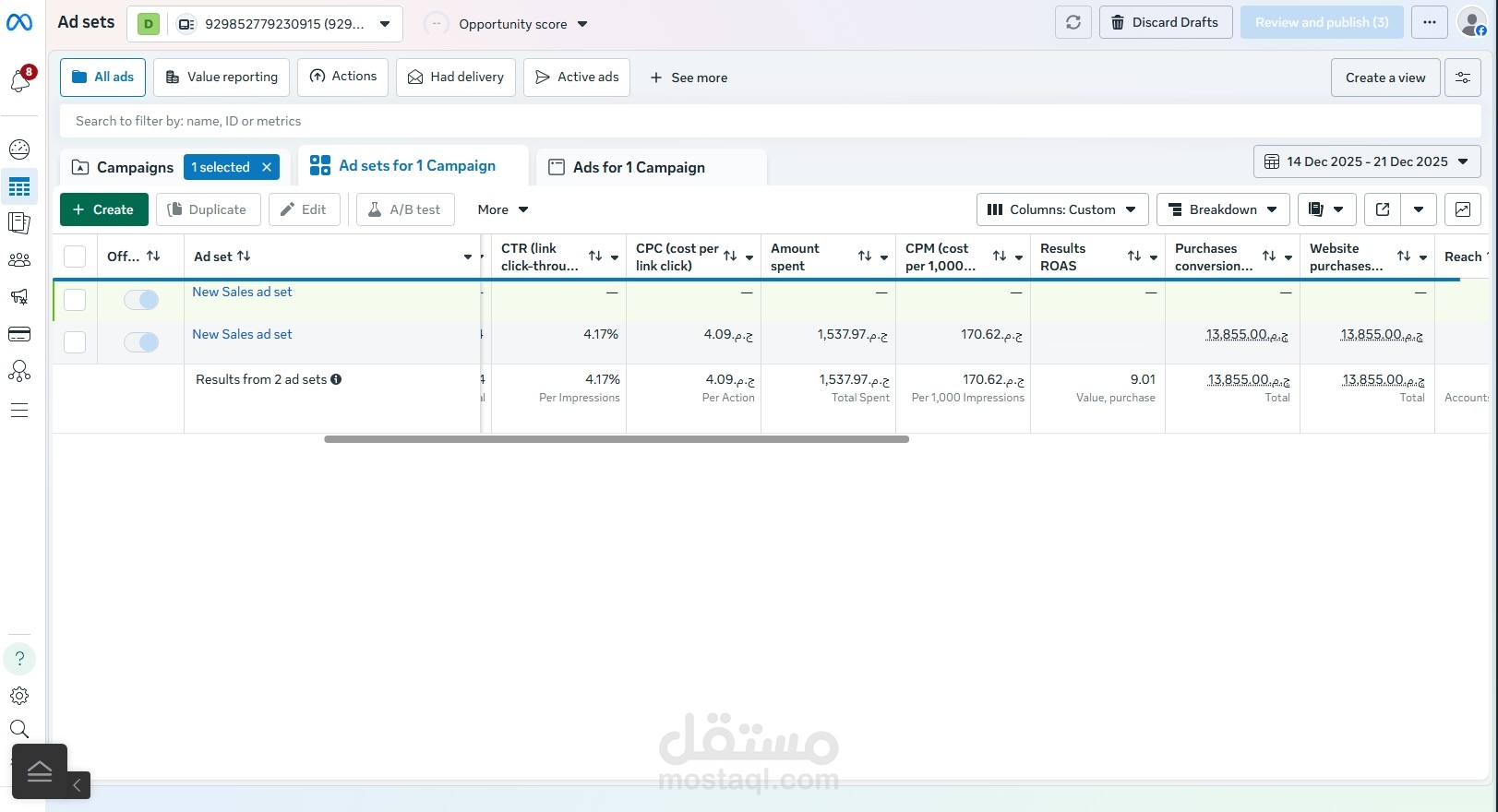Open the reports document icon dropdown
The image size is (1498, 812).
[1326, 209]
